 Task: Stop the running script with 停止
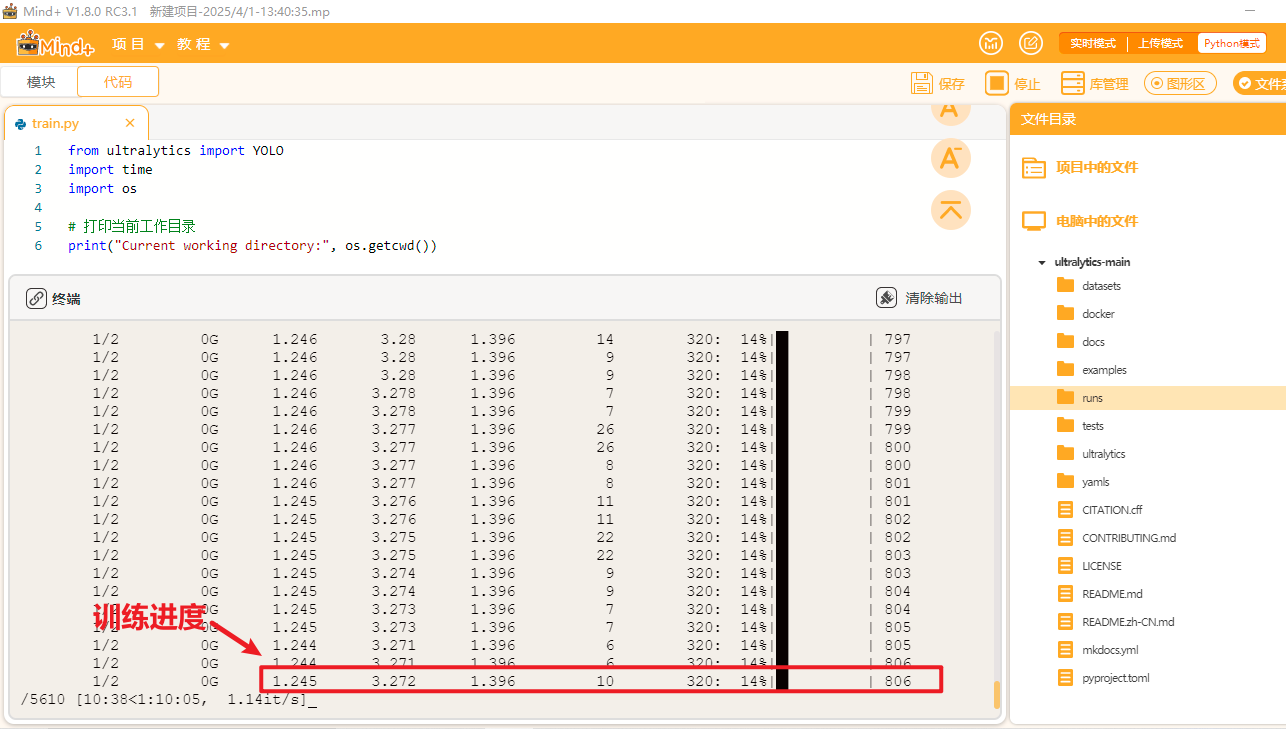[1013, 83]
